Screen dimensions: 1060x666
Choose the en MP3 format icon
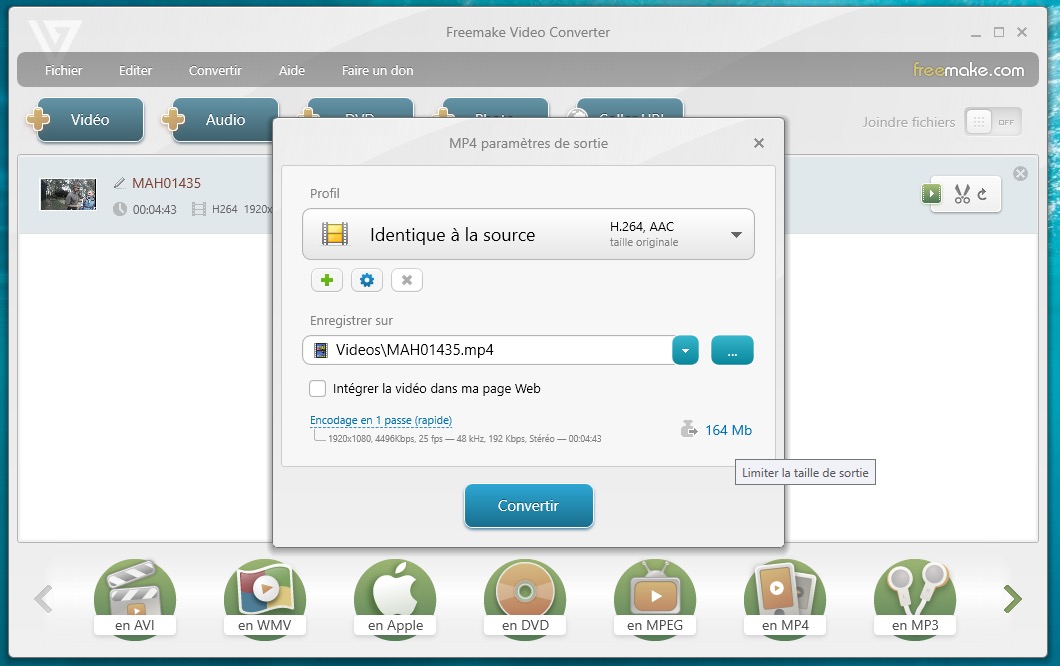[915, 597]
